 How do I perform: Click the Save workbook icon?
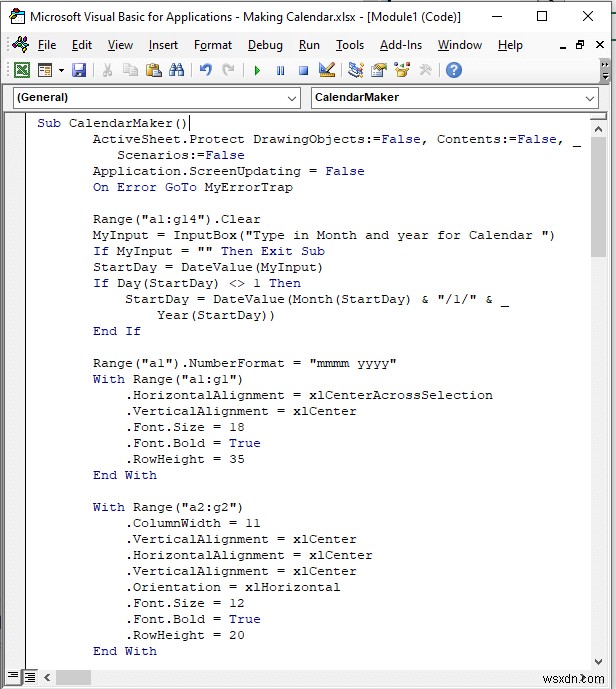(x=79, y=70)
